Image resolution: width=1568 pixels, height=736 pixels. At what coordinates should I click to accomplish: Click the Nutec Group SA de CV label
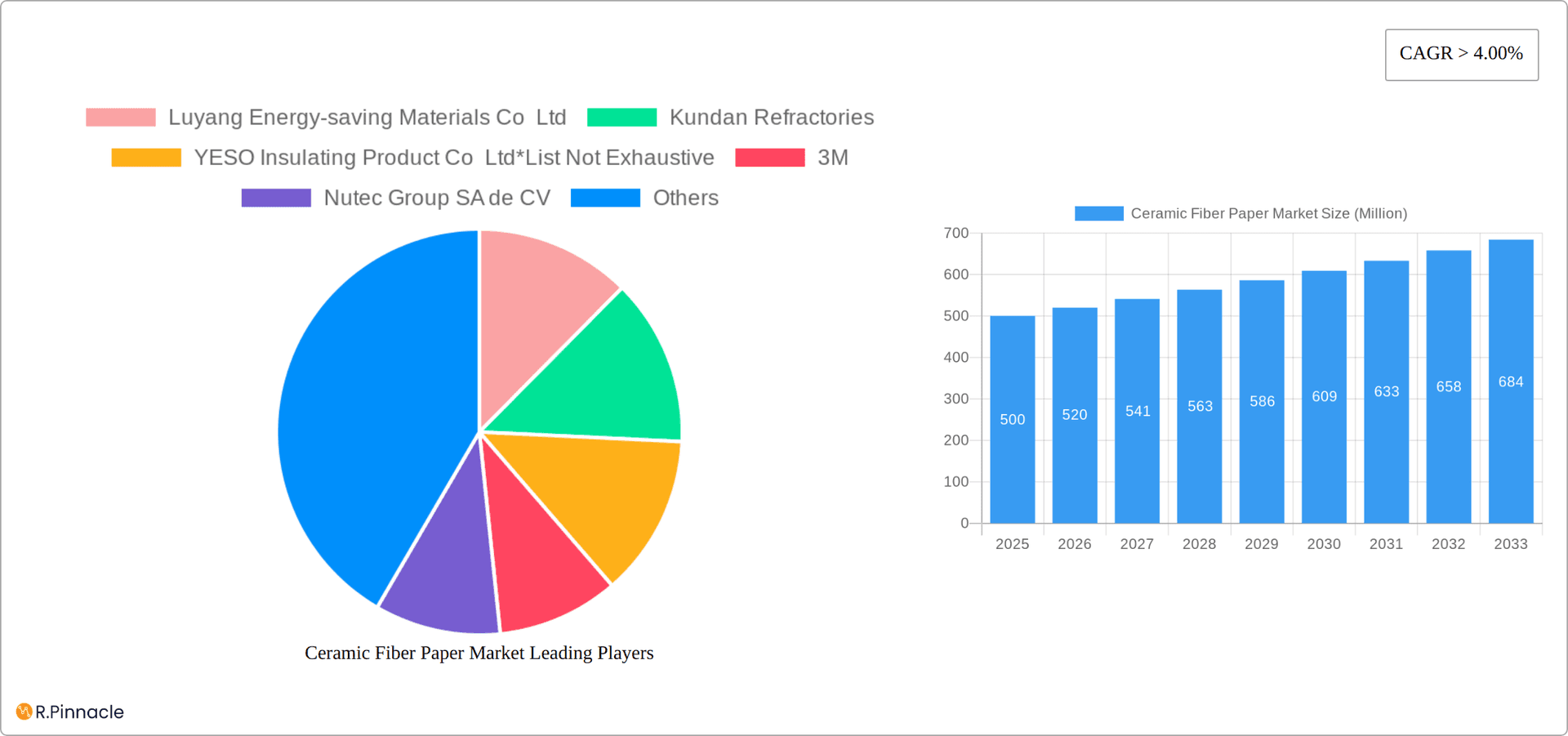438,197
